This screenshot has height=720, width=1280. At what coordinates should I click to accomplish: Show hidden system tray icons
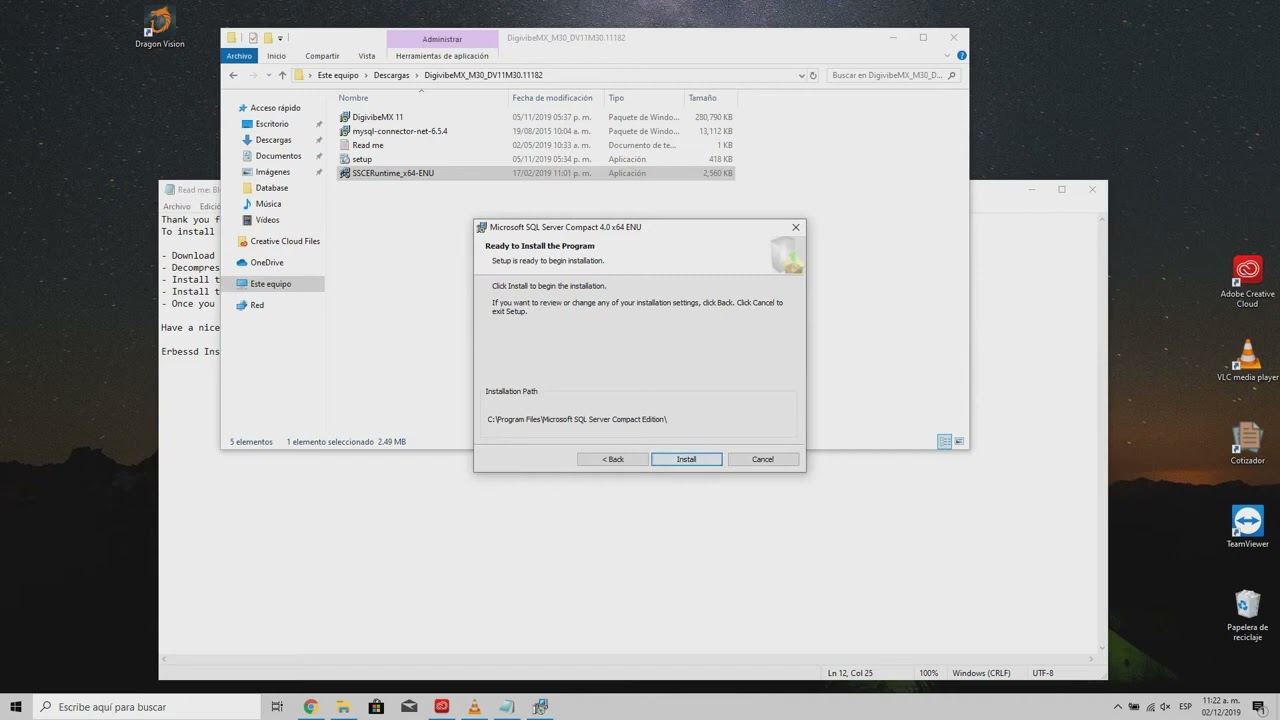[x=1118, y=707]
